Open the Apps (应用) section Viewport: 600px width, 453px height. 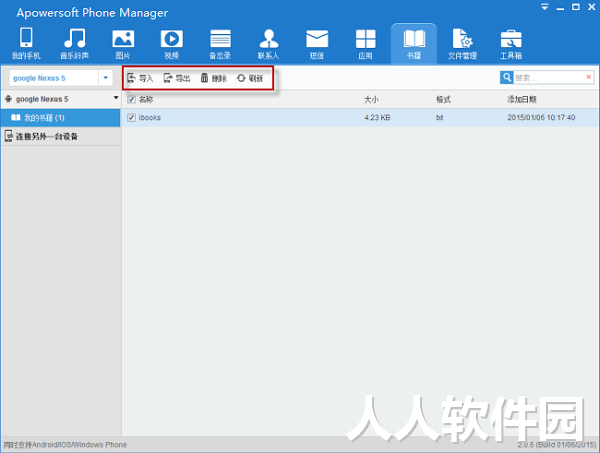(x=365, y=43)
